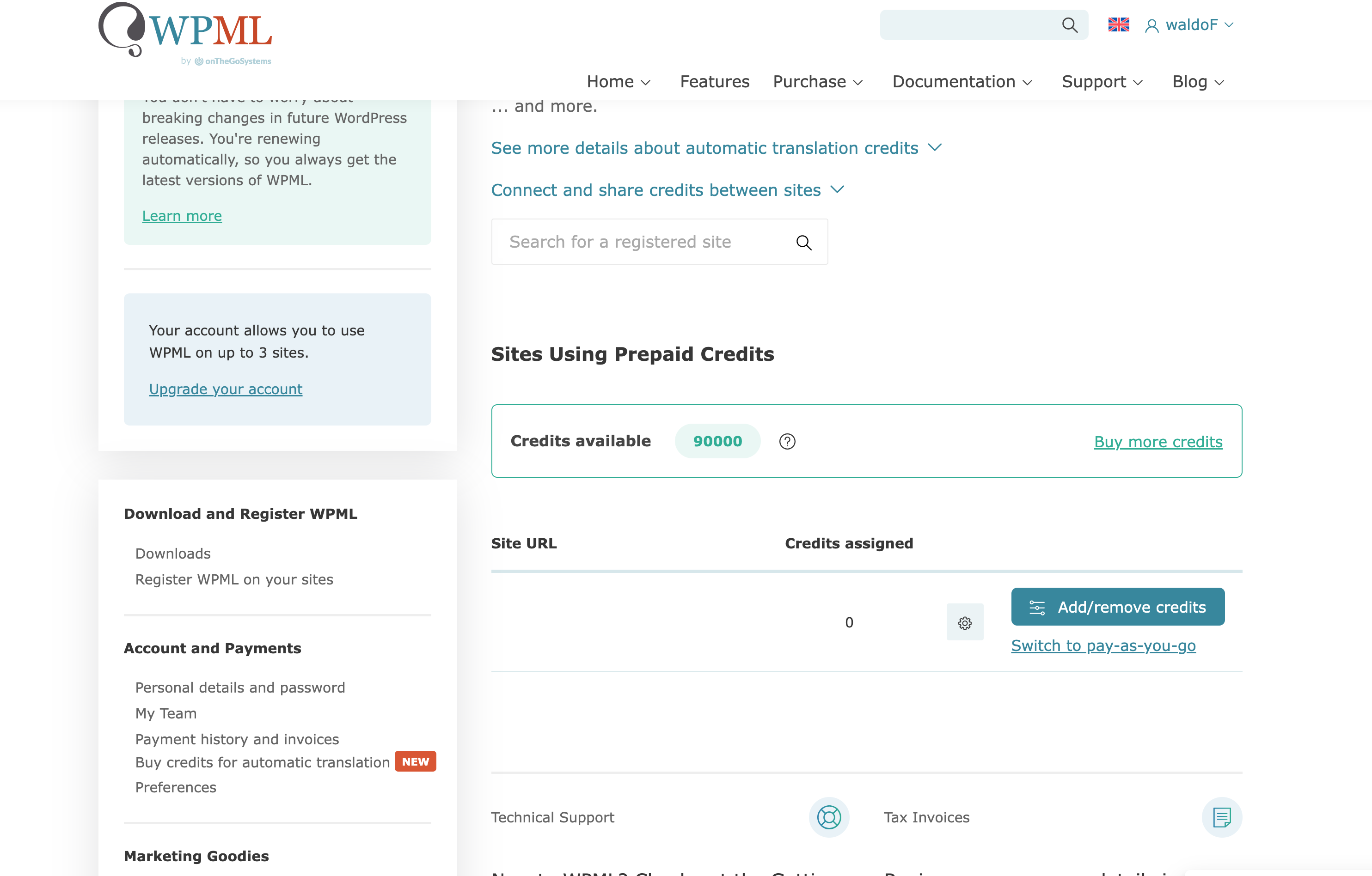The height and width of the screenshot is (876, 1372).
Task: Open Payment history and invoices
Action: pos(237,739)
